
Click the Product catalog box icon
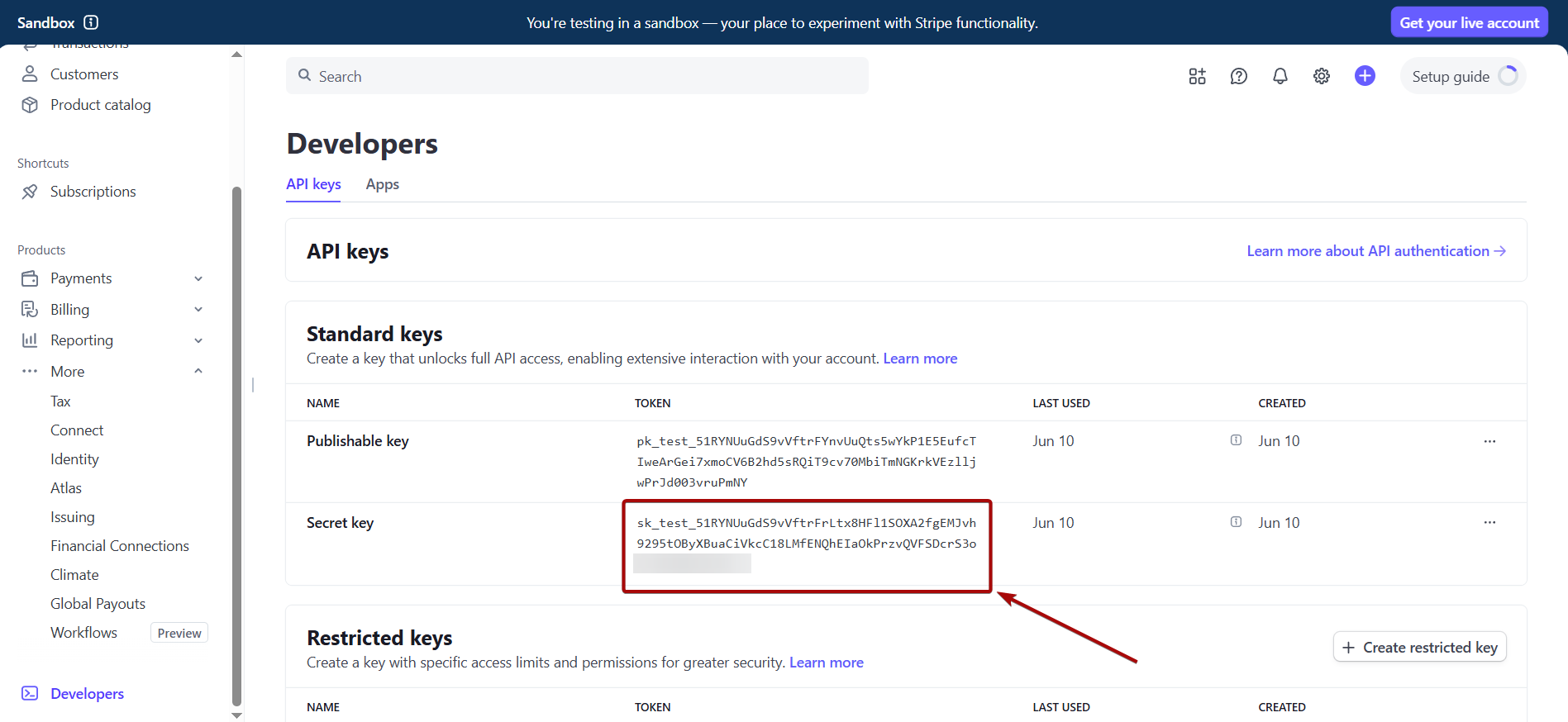30,105
